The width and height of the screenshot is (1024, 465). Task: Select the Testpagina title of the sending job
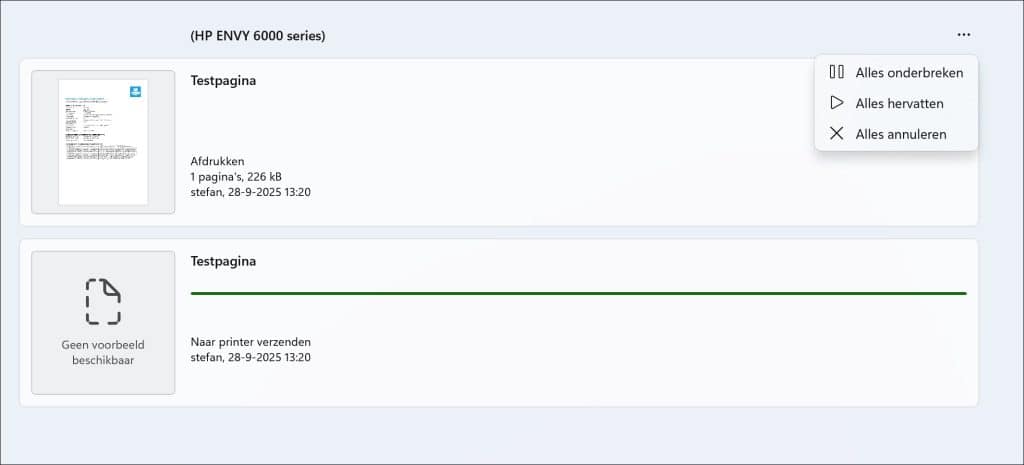pos(223,261)
